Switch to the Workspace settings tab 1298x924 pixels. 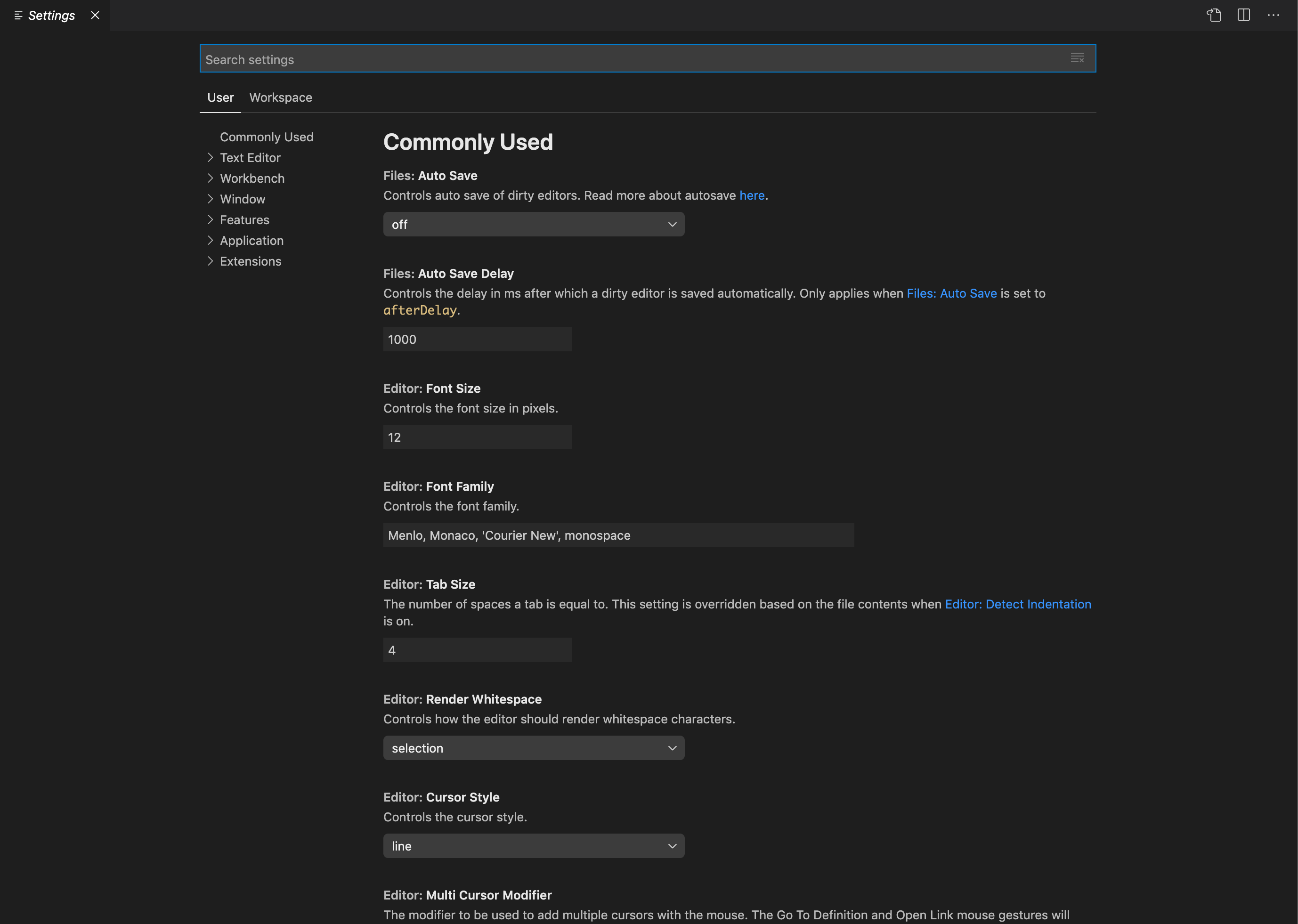[281, 97]
